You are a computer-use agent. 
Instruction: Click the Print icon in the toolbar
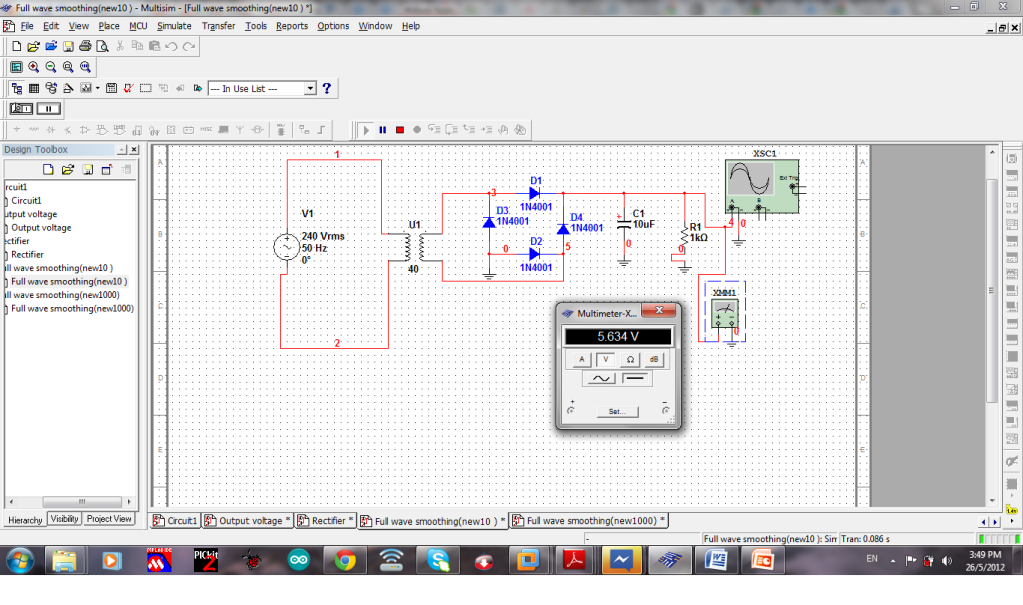85,46
